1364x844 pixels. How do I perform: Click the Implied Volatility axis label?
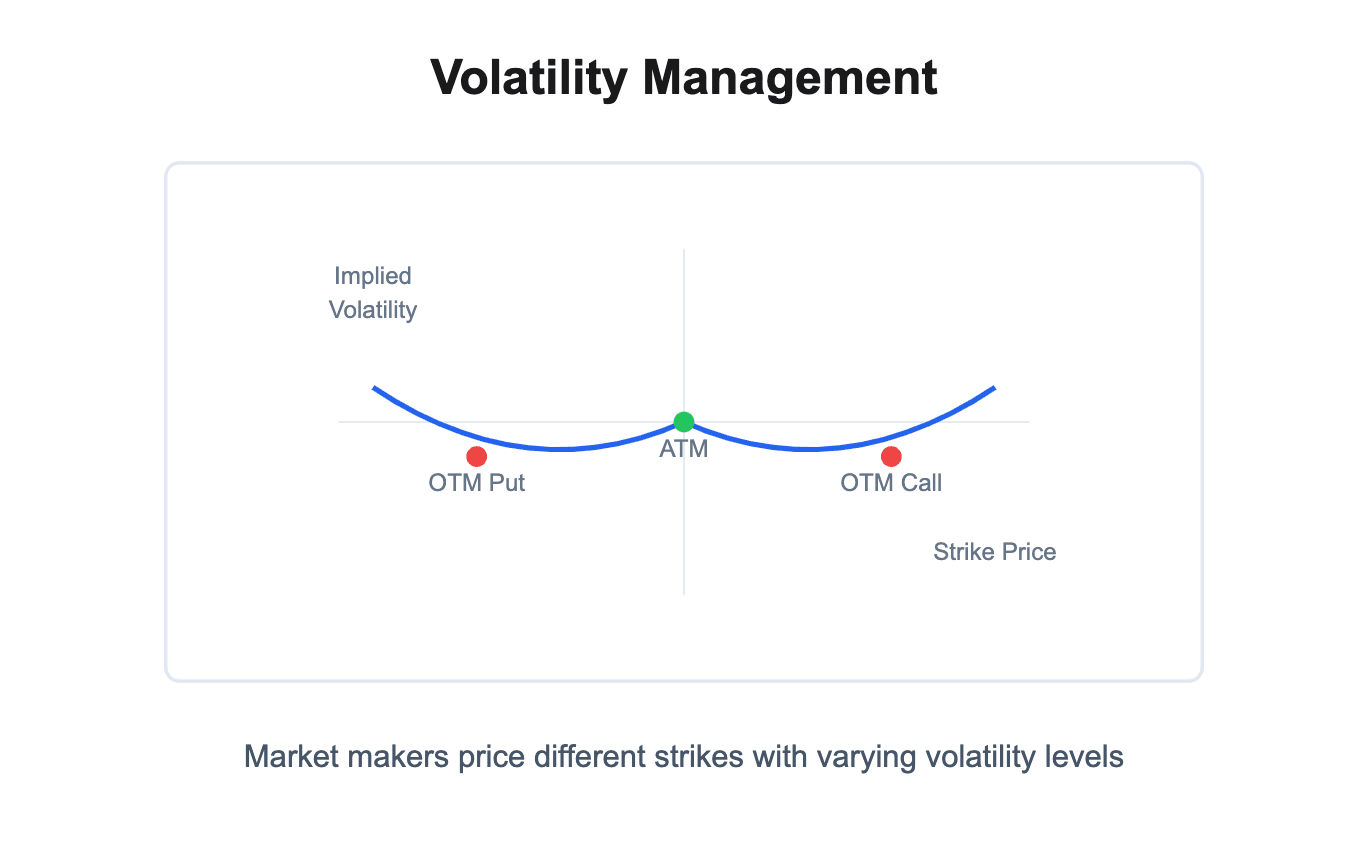[373, 293]
